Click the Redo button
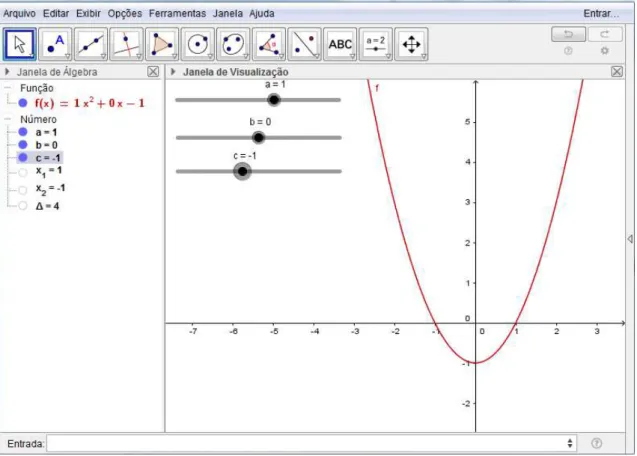The height and width of the screenshot is (456, 637). pyautogui.click(x=605, y=34)
